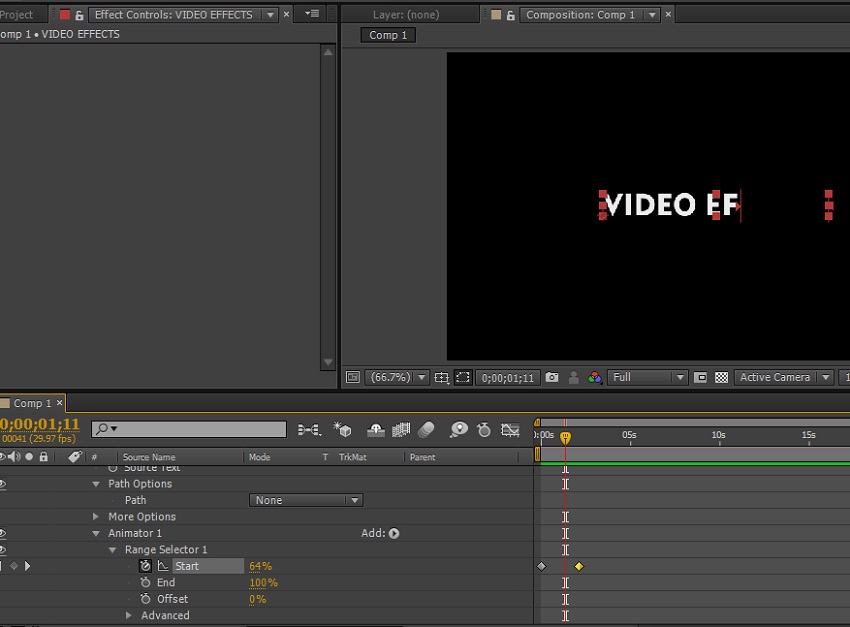This screenshot has height=627, width=850.
Task: Toggle stopwatch for the Start property
Action: tap(145, 566)
